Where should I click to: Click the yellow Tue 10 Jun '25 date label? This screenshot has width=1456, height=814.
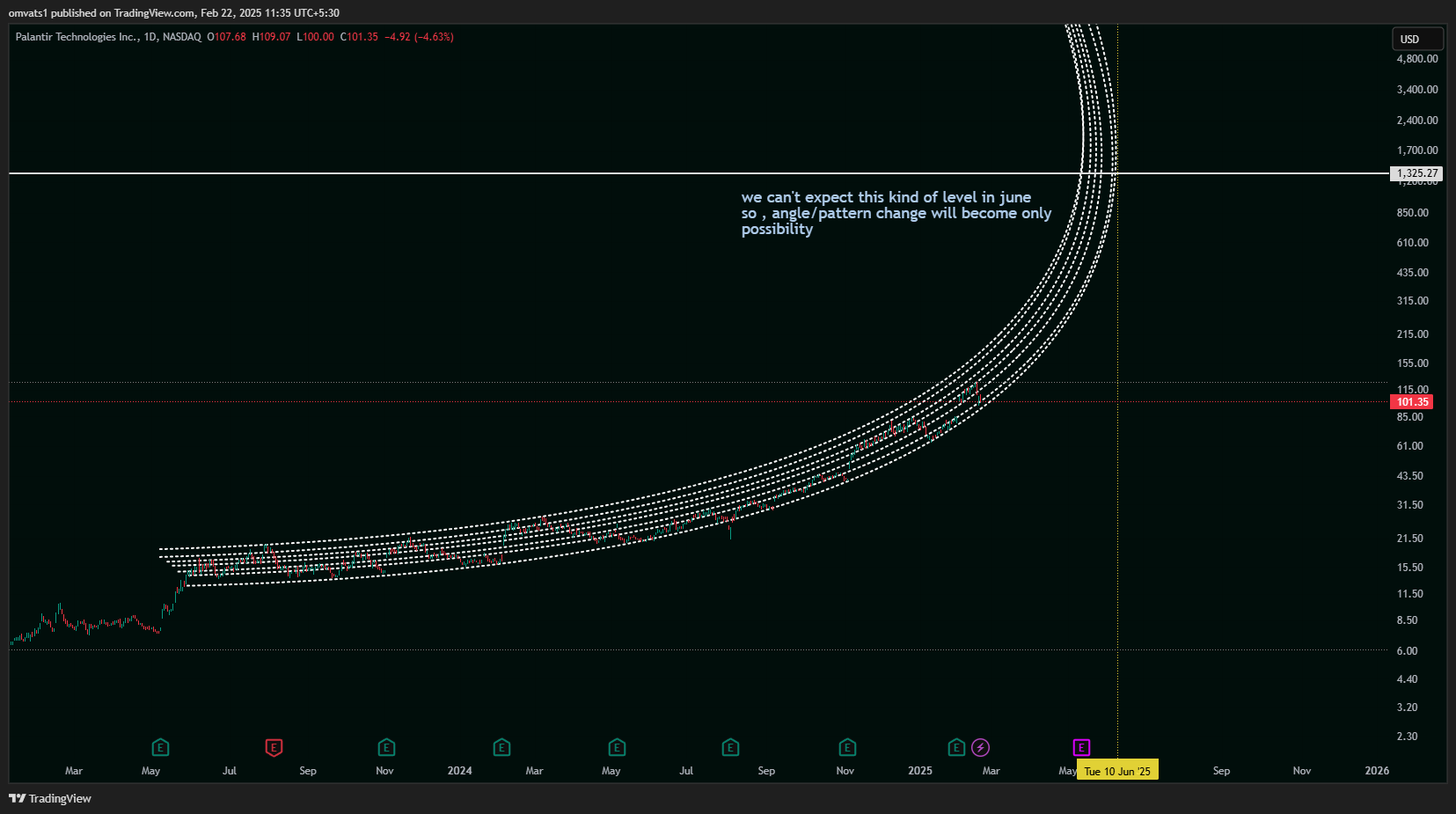click(x=1117, y=771)
